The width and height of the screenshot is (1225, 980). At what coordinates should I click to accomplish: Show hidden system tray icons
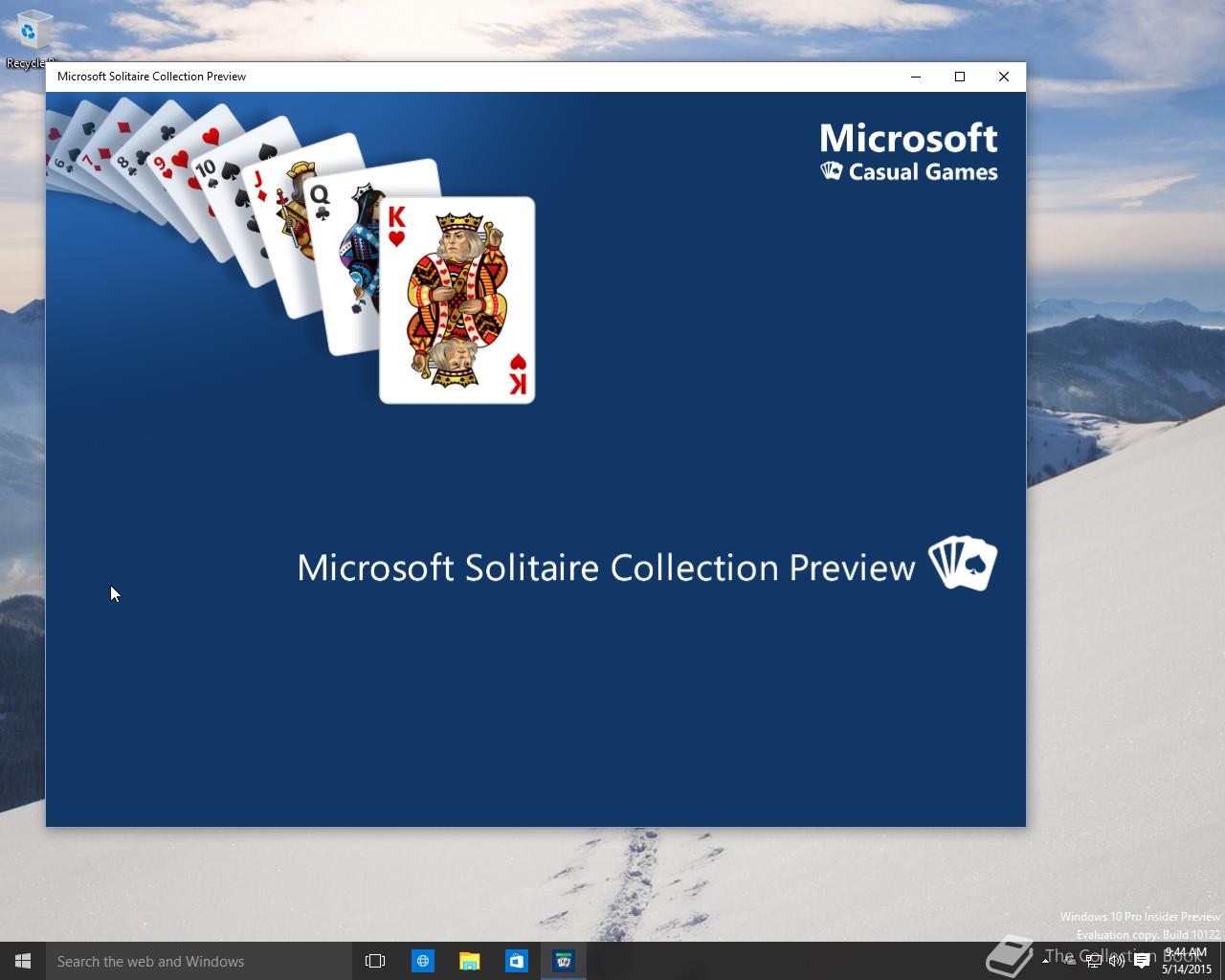point(1045,961)
